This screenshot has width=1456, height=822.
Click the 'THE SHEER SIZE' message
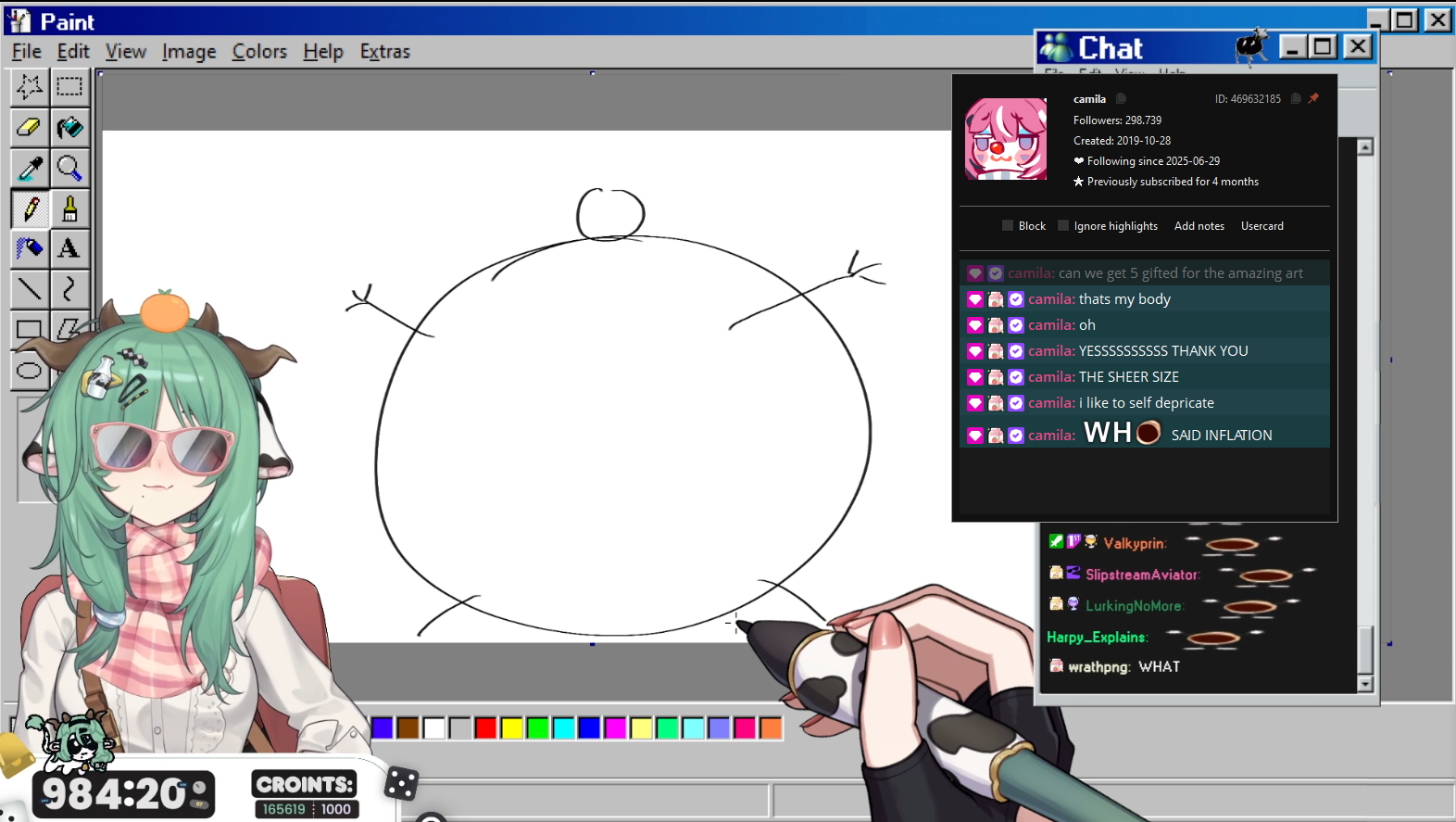click(x=1145, y=377)
